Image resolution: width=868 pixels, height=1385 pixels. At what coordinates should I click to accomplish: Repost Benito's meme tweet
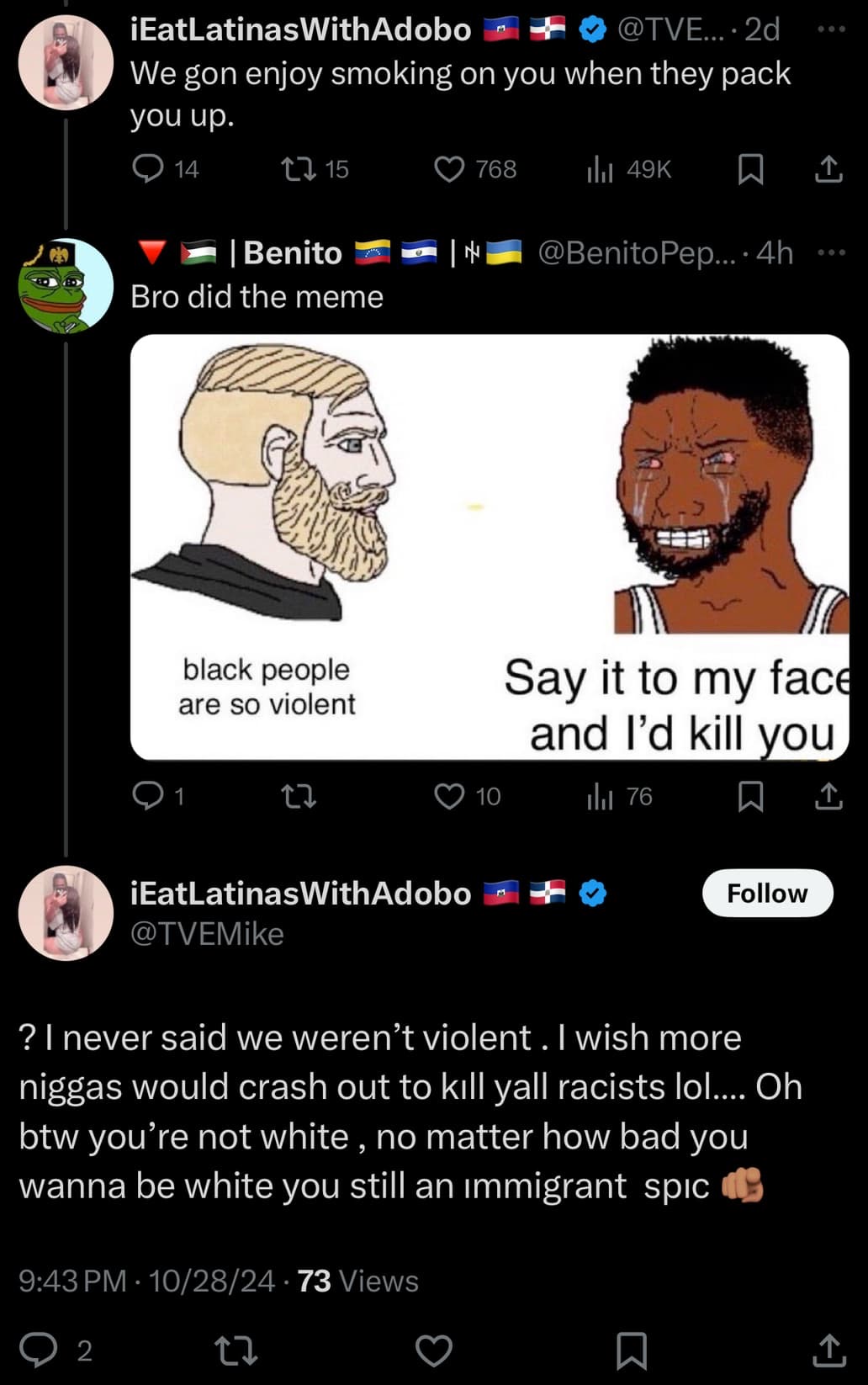[x=298, y=796]
